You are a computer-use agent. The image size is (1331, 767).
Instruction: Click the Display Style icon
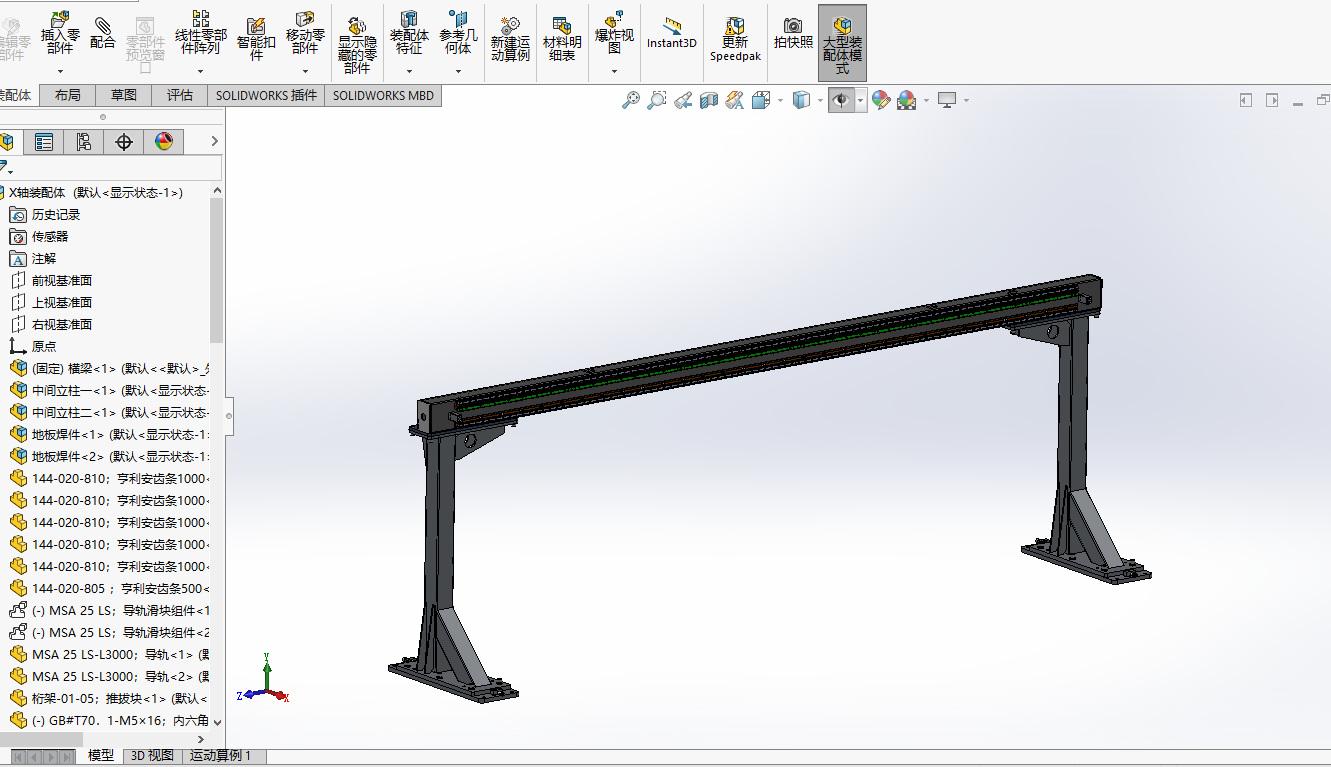click(x=801, y=100)
